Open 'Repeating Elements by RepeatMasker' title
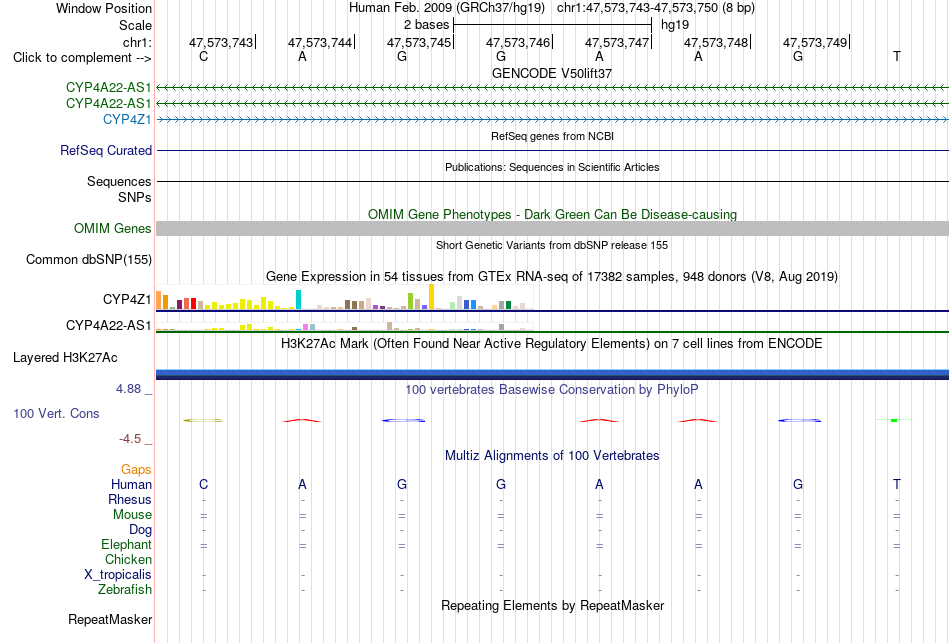 coord(552,605)
